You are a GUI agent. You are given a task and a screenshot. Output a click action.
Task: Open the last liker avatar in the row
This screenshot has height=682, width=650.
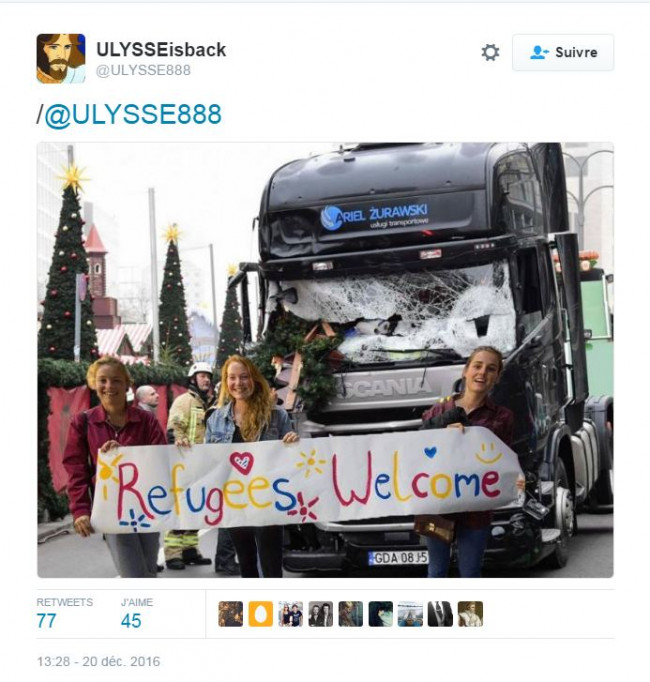(x=470, y=614)
